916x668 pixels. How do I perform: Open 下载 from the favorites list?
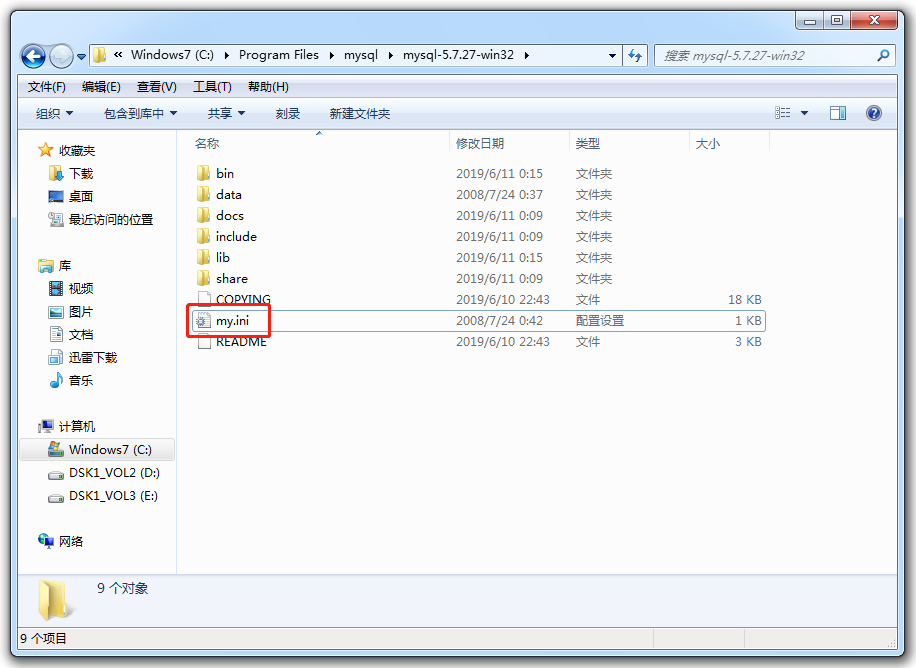tap(64, 174)
